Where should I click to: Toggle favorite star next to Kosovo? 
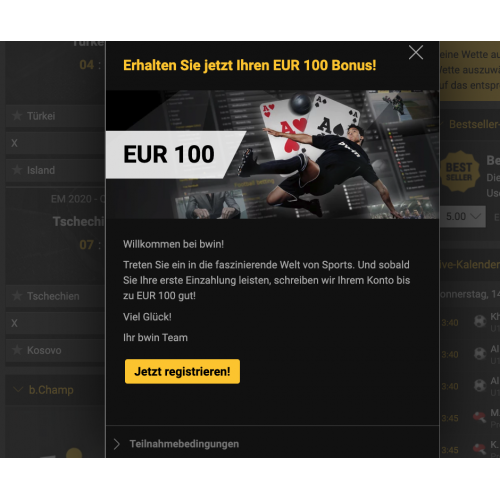[x=17, y=350]
